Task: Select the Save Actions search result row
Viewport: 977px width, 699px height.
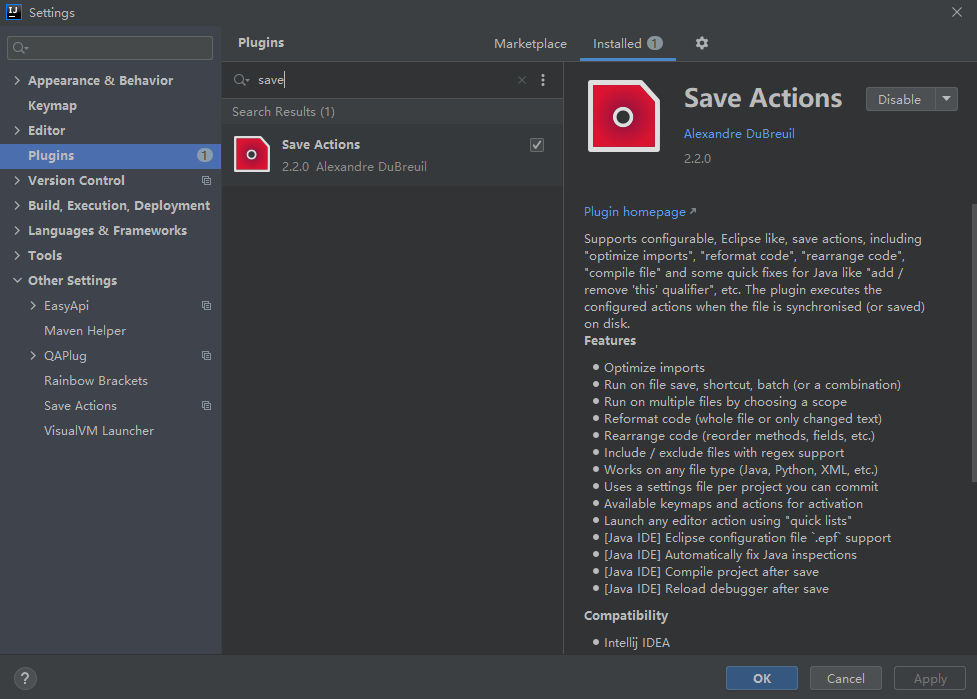Action: click(x=393, y=155)
